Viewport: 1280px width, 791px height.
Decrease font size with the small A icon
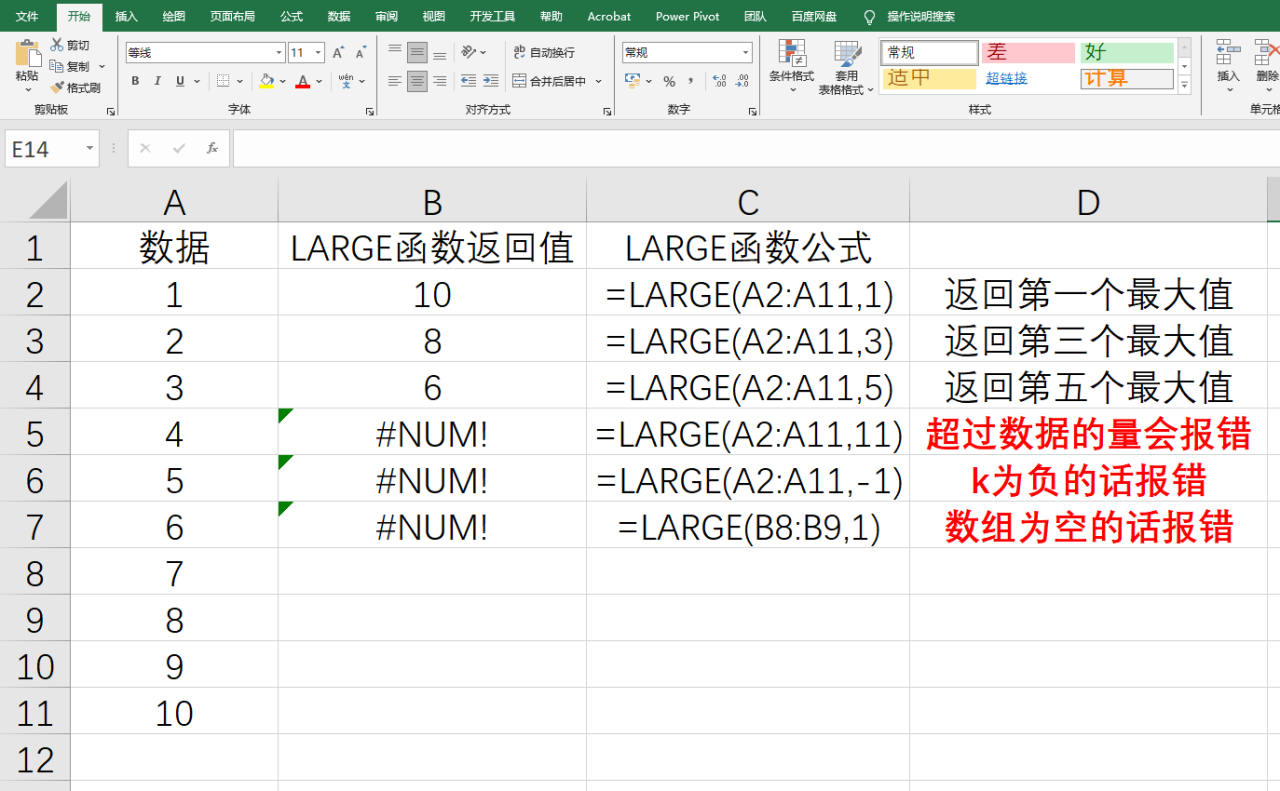coord(359,53)
